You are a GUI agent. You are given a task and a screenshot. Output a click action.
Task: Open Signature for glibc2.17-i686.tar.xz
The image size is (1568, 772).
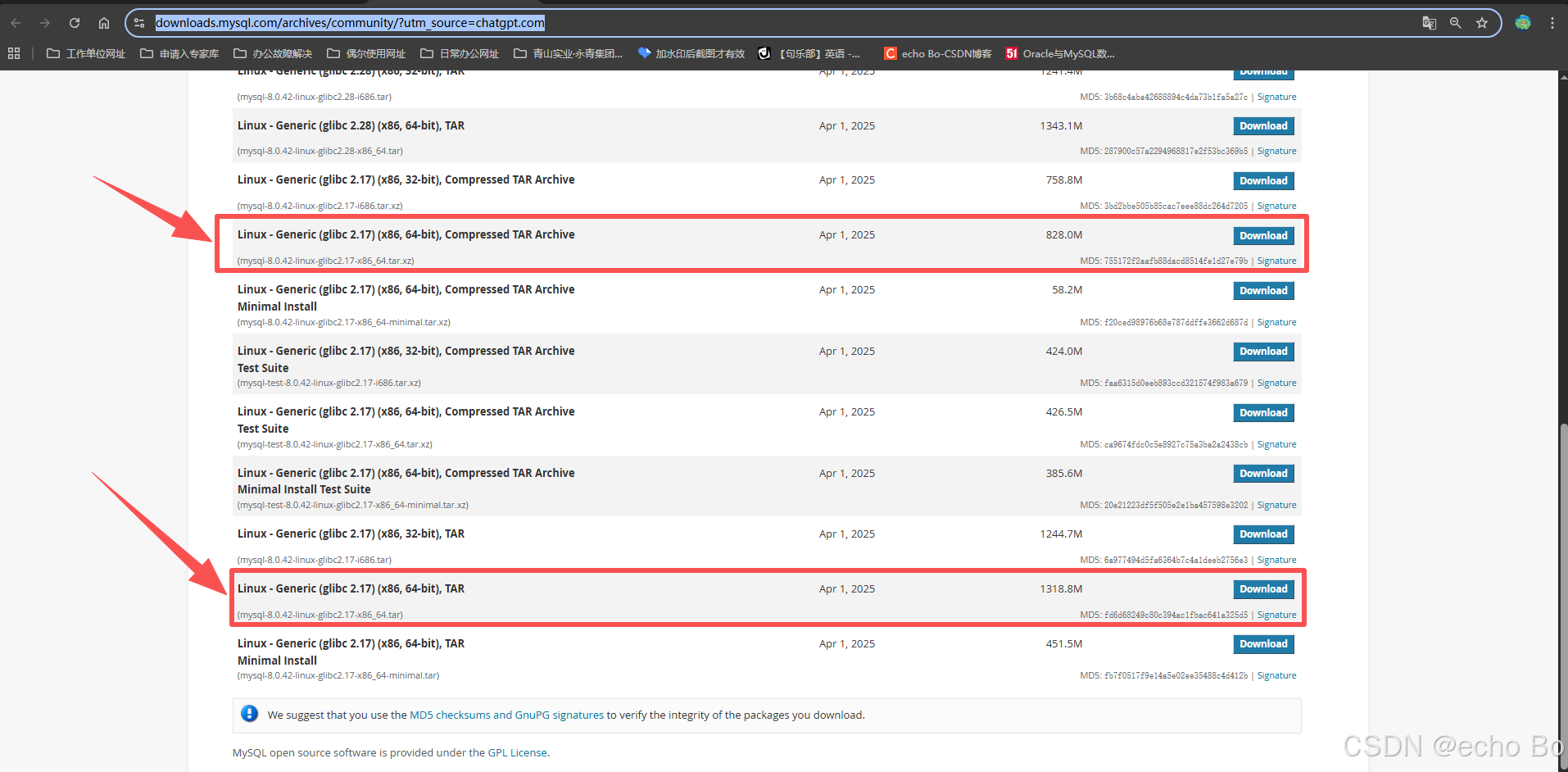[x=1276, y=206]
